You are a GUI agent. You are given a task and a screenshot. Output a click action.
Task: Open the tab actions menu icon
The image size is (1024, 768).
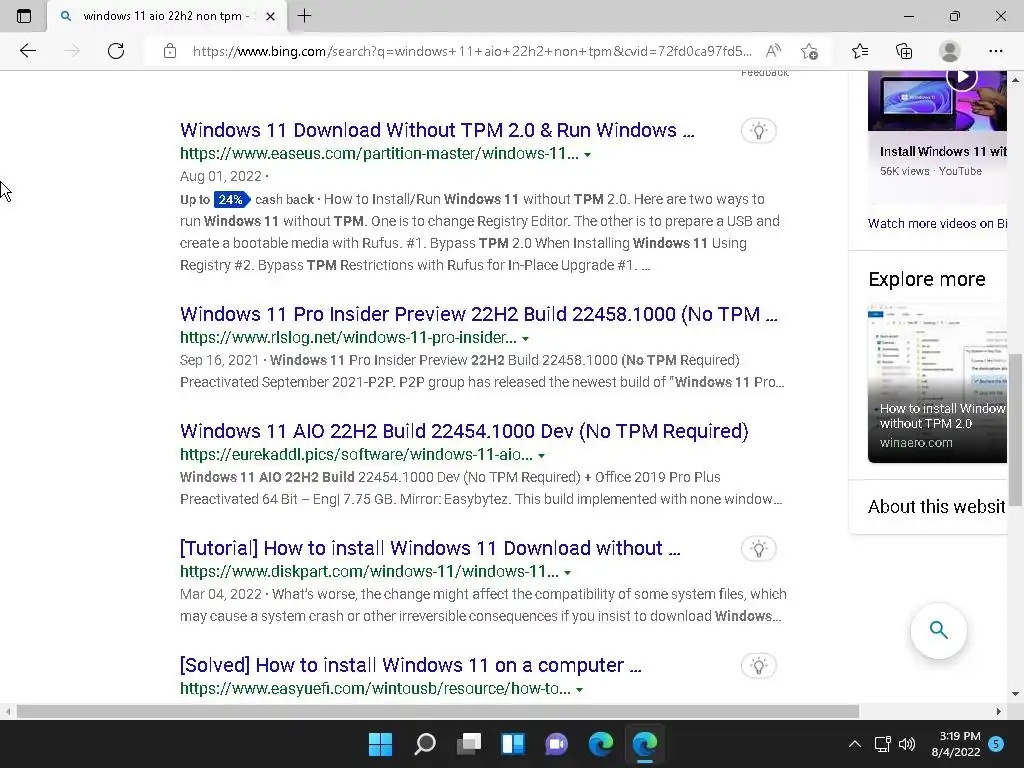tap(24, 16)
